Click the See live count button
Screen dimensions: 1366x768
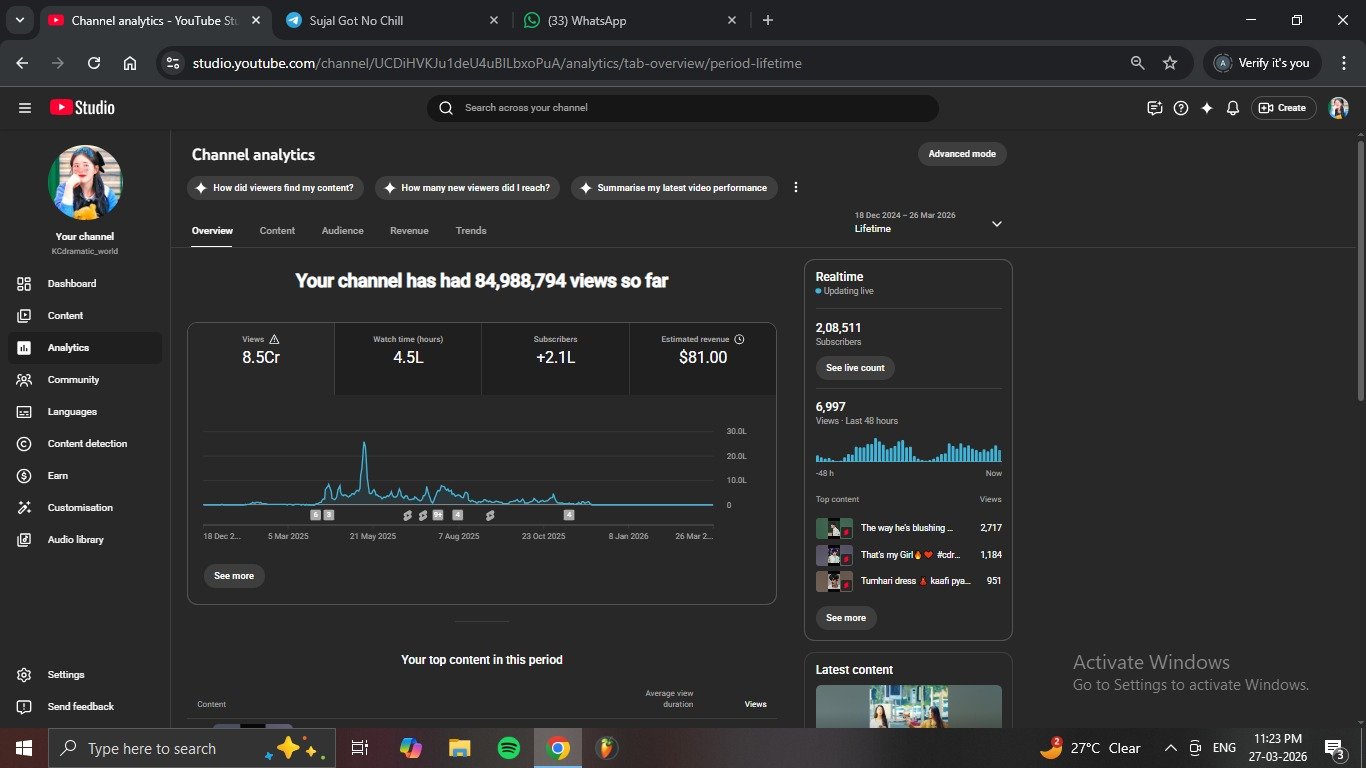click(855, 368)
